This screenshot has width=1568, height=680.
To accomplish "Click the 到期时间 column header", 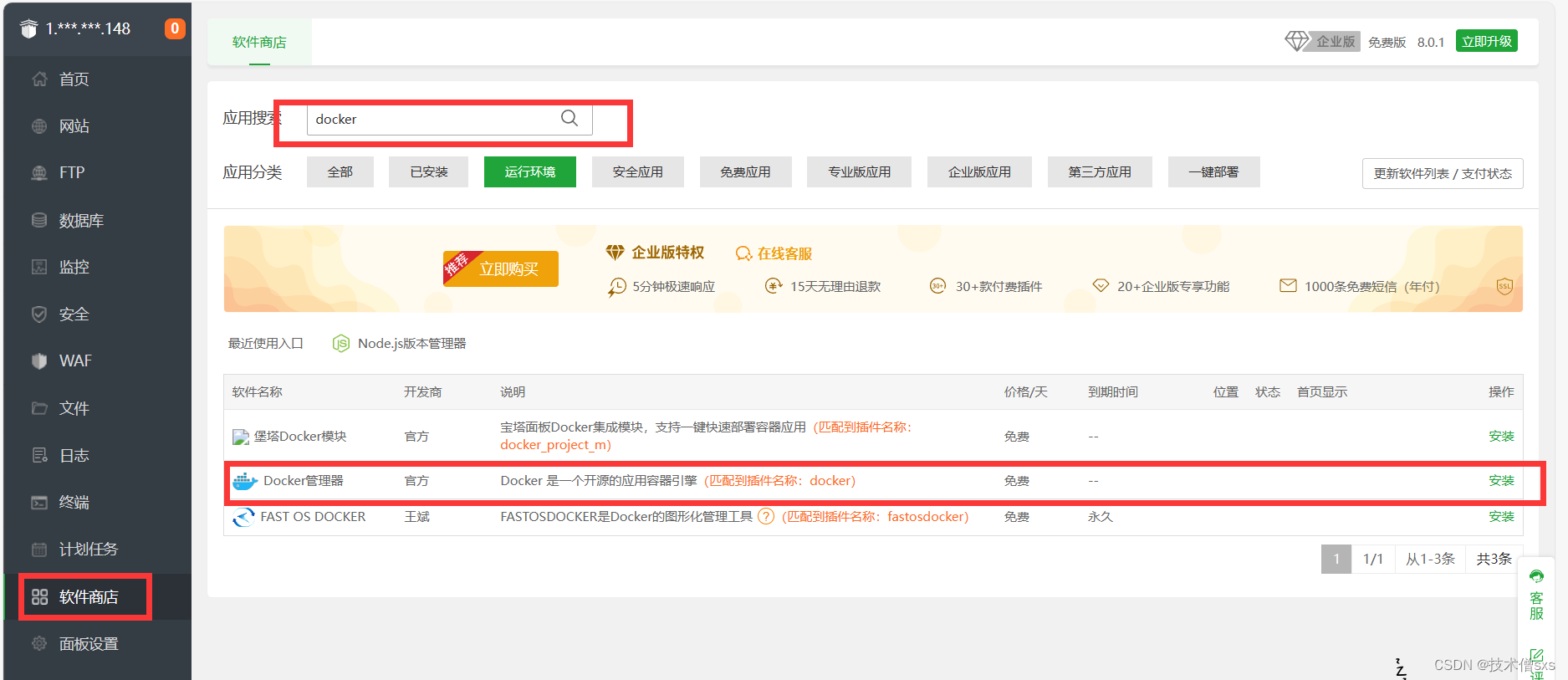I will coord(1112,391).
